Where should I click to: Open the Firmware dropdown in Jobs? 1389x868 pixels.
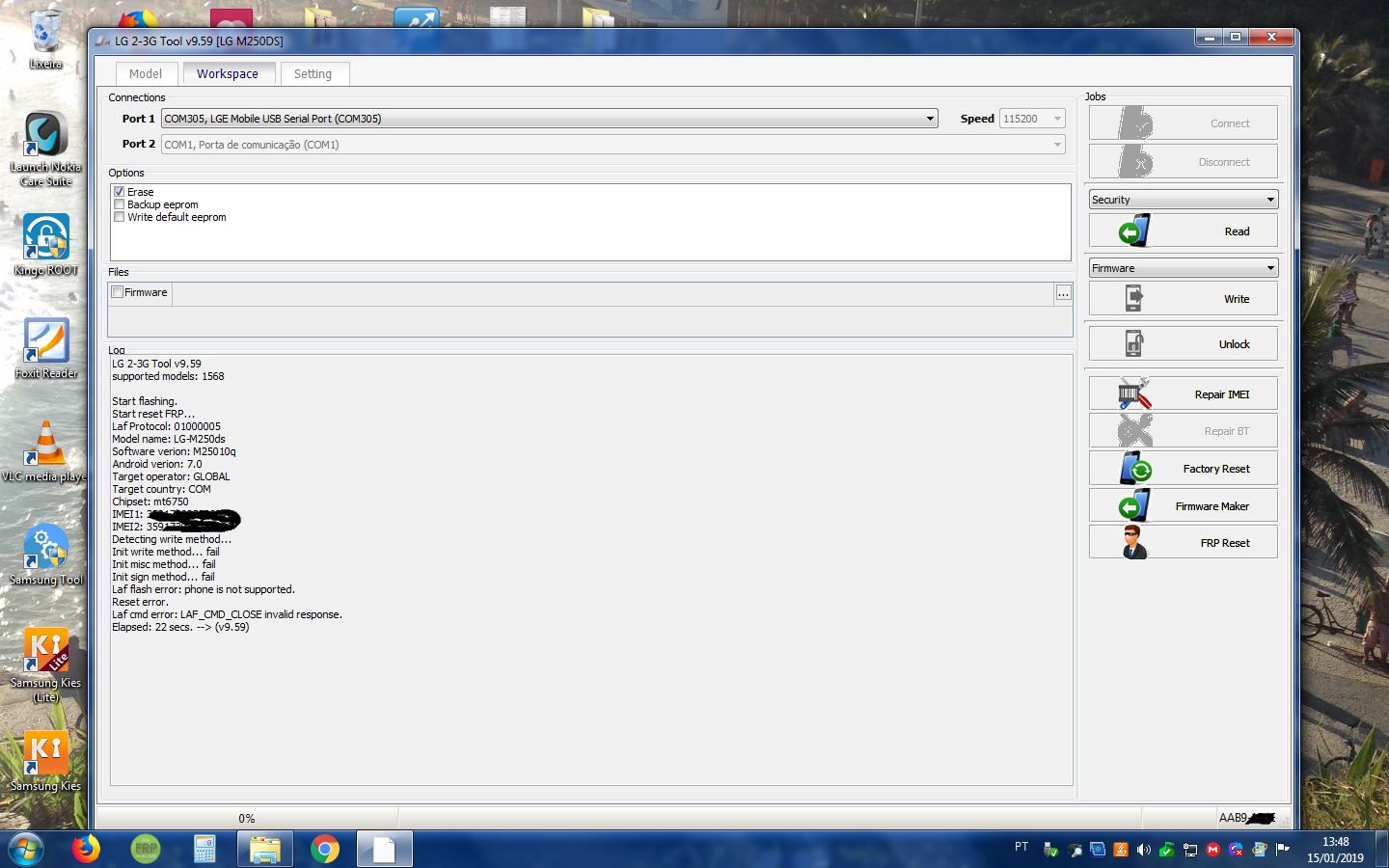point(1184,268)
